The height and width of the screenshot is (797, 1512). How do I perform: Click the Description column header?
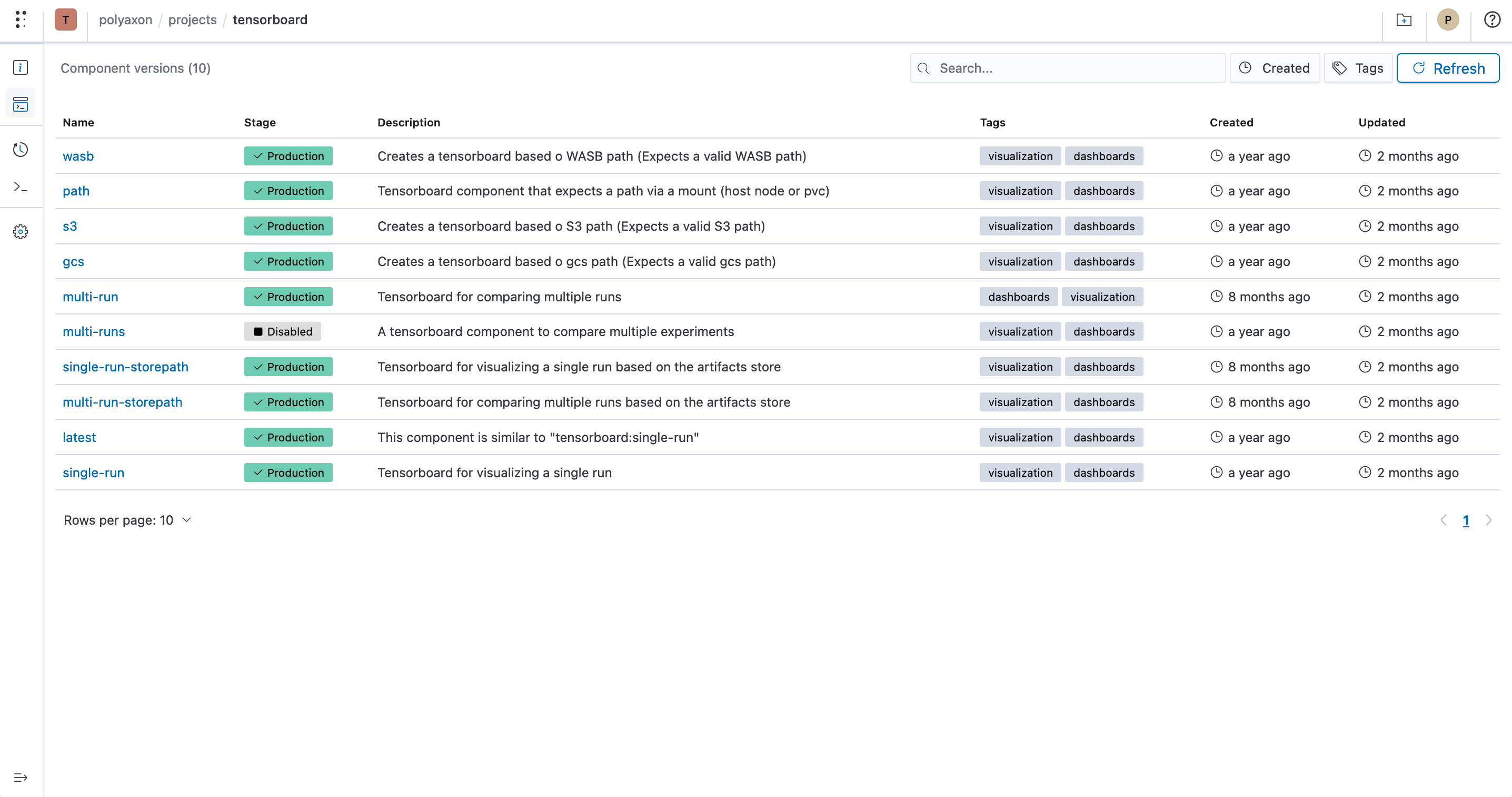[x=409, y=122]
